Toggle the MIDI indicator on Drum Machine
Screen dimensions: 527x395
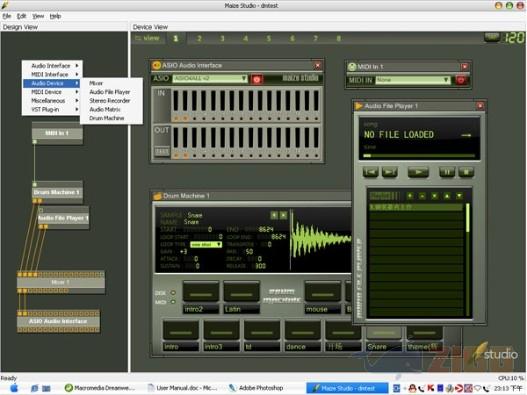(173, 302)
